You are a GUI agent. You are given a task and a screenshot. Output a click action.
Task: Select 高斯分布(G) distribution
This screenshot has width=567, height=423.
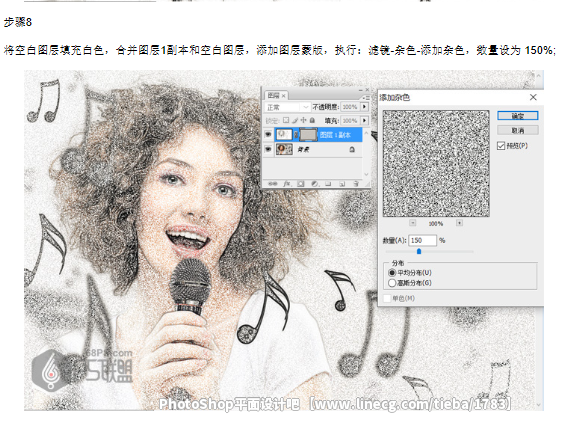click(392, 283)
